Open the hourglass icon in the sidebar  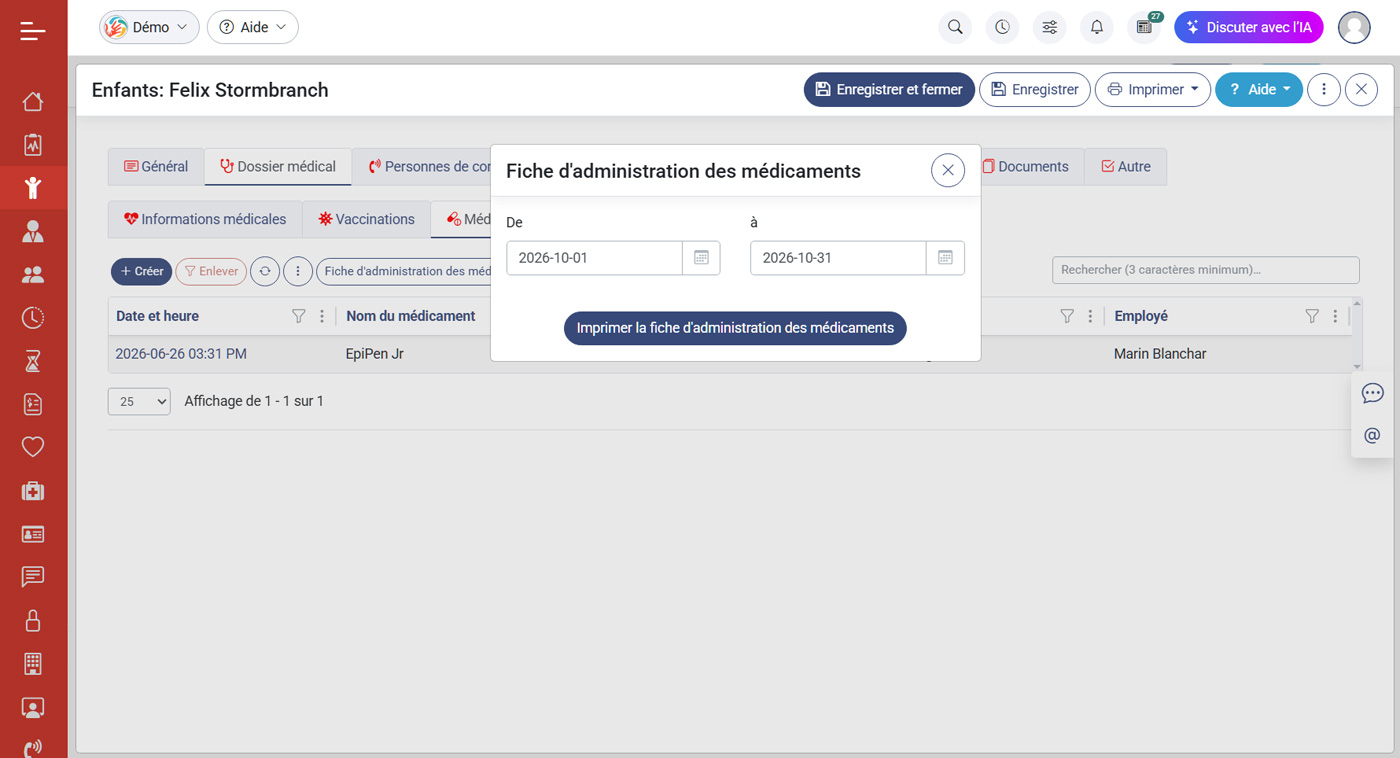33,360
